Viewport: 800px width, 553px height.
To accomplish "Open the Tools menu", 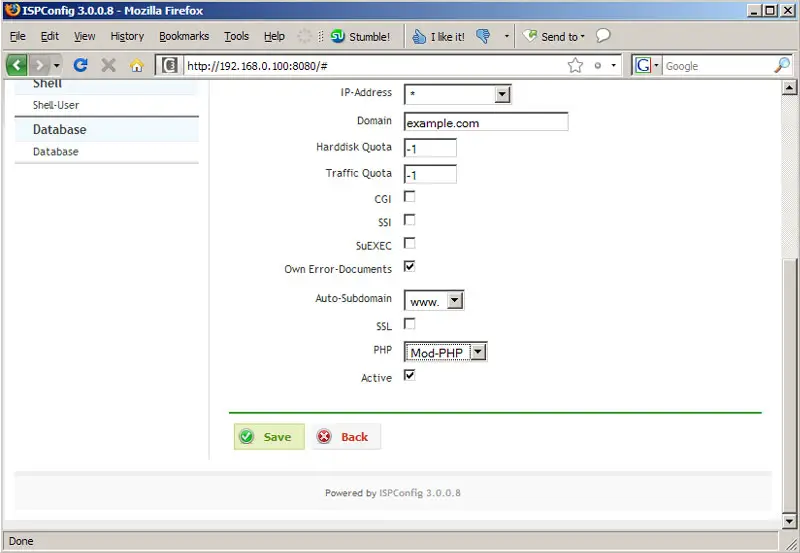I will click(x=236, y=36).
